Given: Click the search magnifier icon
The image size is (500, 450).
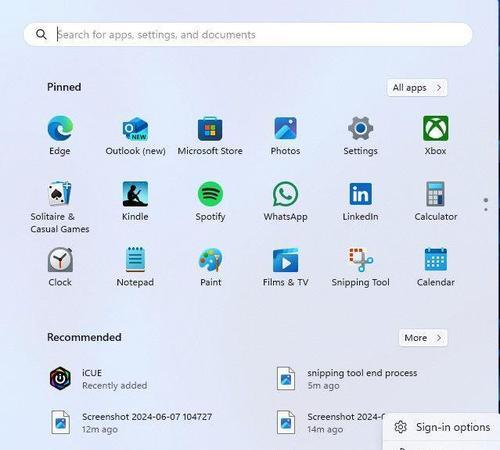Looking at the screenshot, I should (41, 34).
